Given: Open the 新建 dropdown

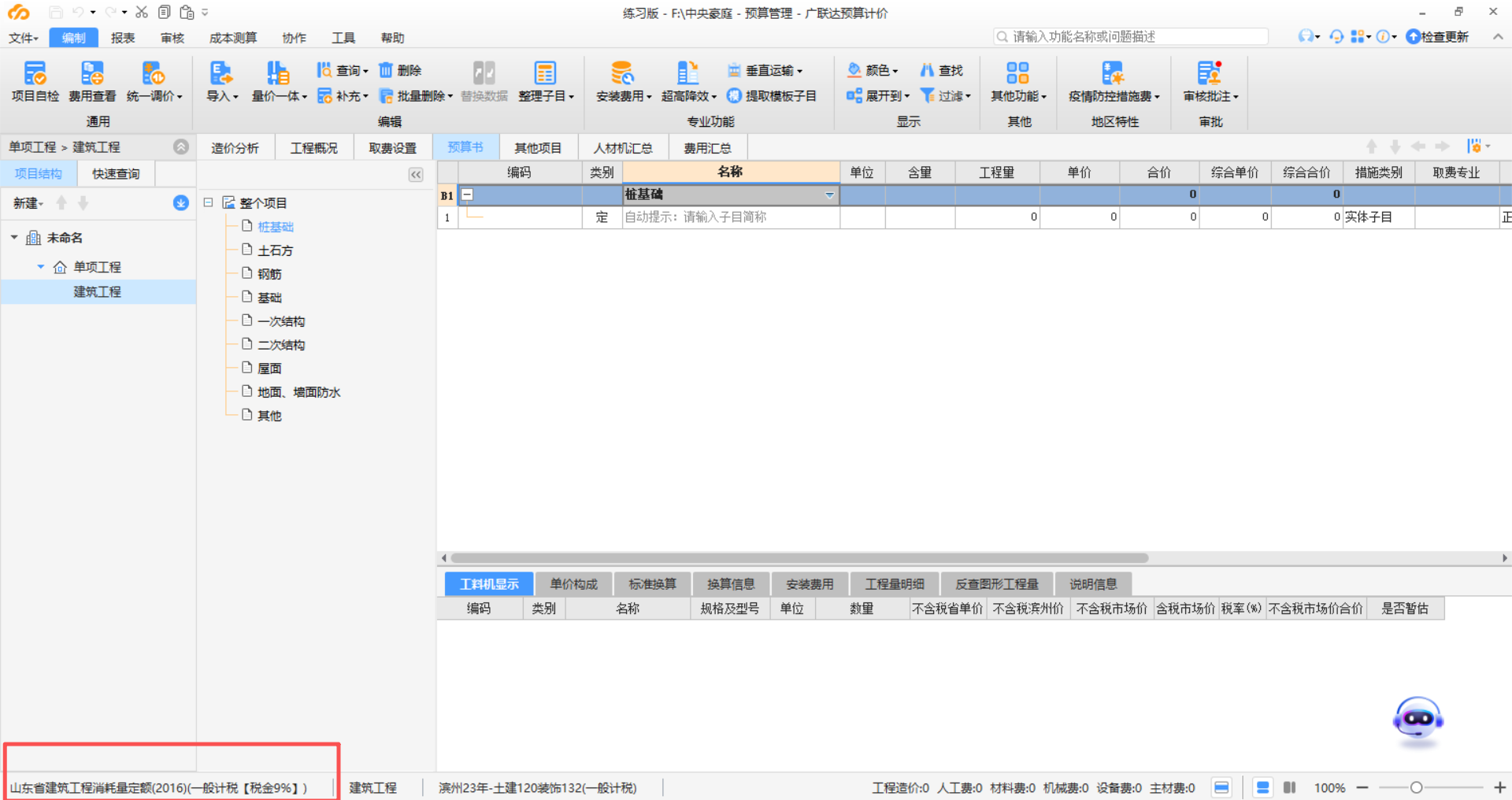Looking at the screenshot, I should coord(26,202).
